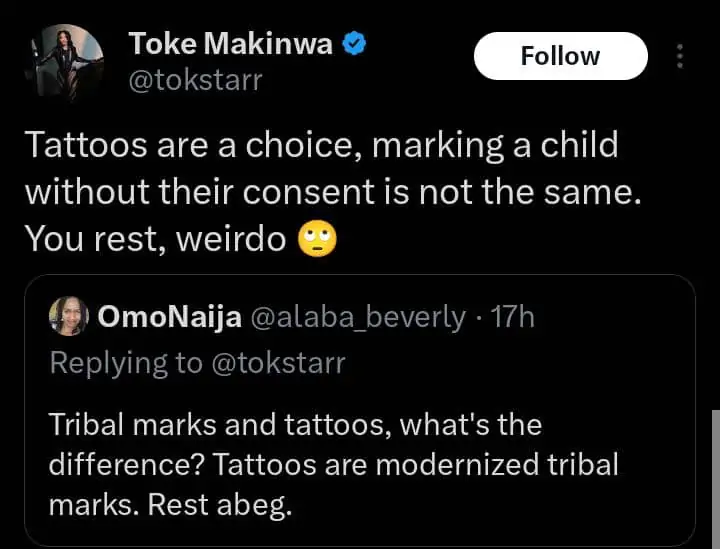Open Toke Makinwa's profile picture
720x549 pixels.
[x=66, y=61]
